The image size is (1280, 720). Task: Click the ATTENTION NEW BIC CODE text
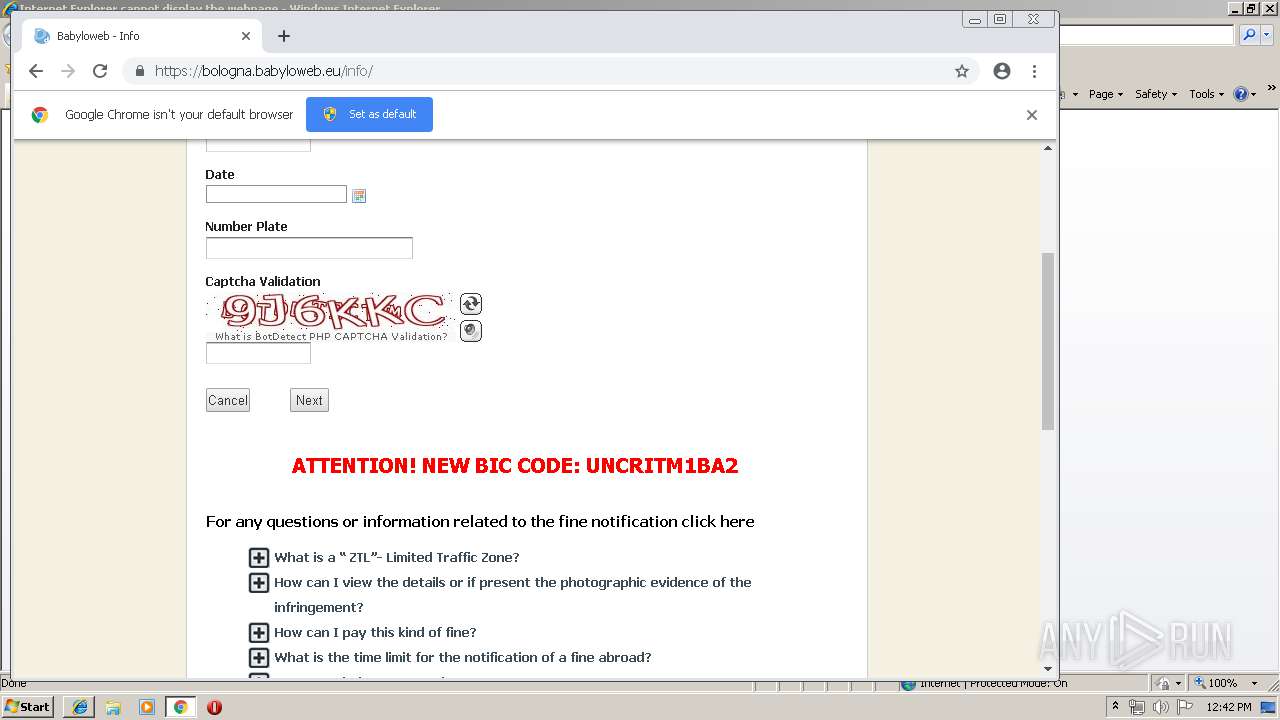(515, 466)
